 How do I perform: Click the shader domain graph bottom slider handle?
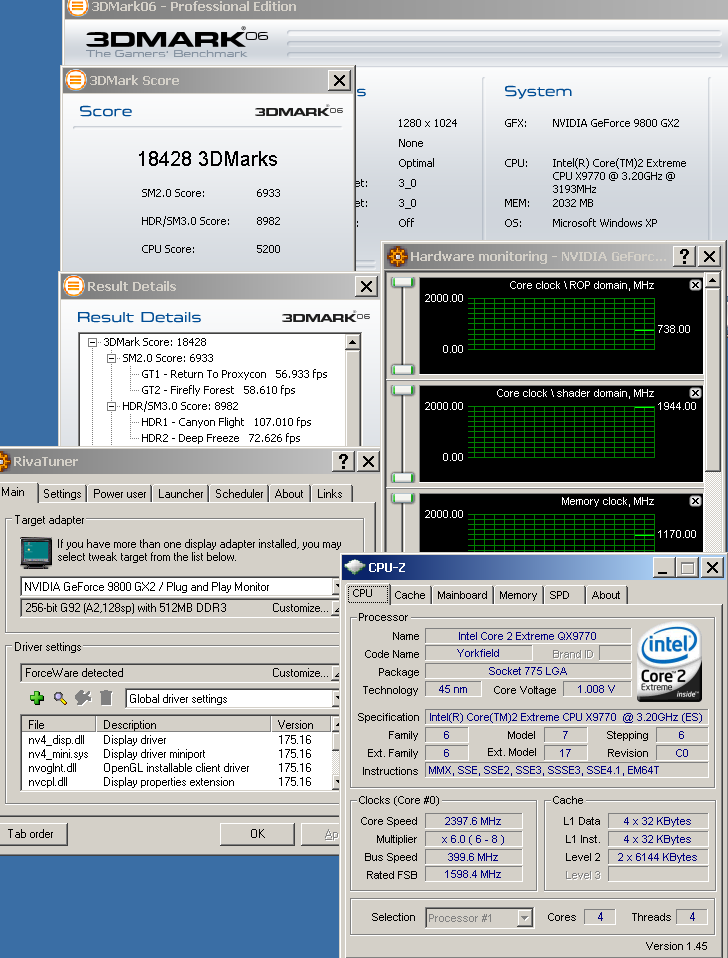coord(403,478)
